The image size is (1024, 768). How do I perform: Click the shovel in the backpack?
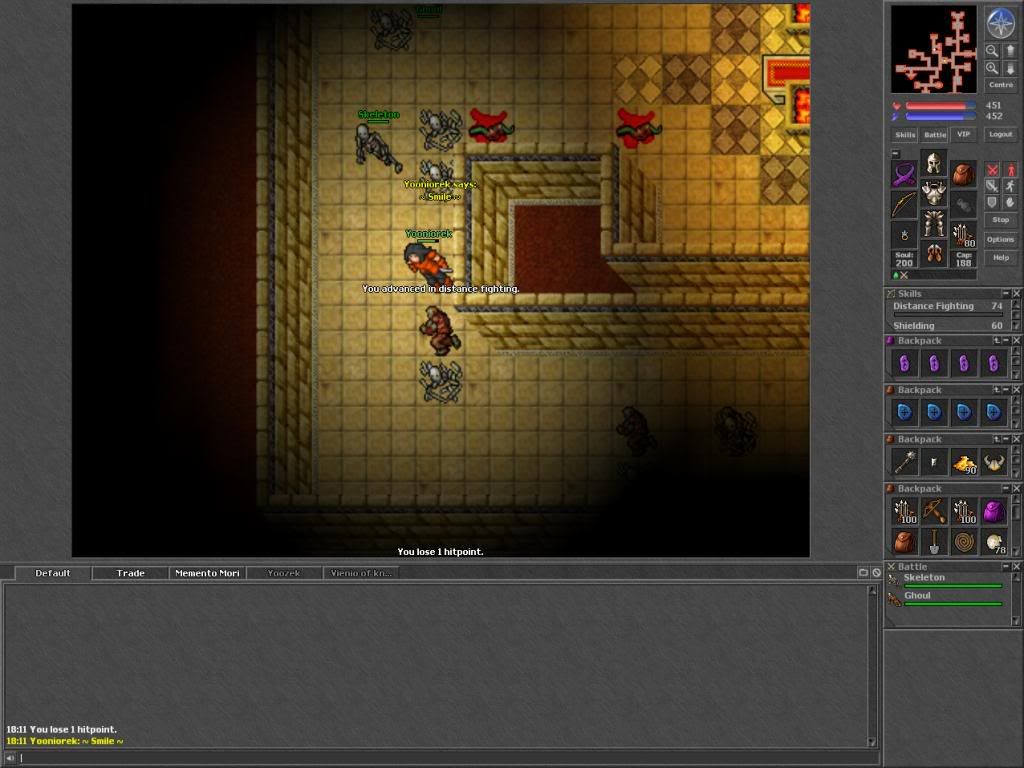coord(934,541)
